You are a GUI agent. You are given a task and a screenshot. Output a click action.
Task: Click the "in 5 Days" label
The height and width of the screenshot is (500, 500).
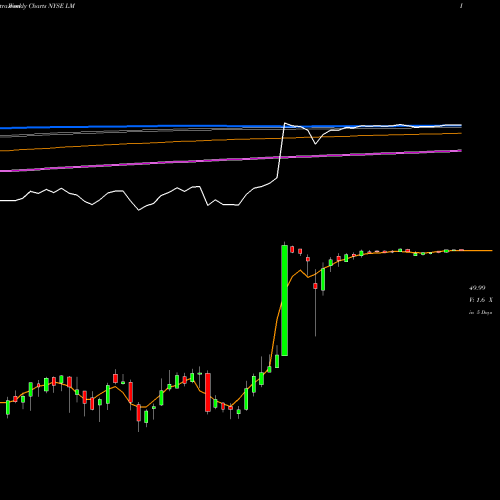[x=480, y=313]
